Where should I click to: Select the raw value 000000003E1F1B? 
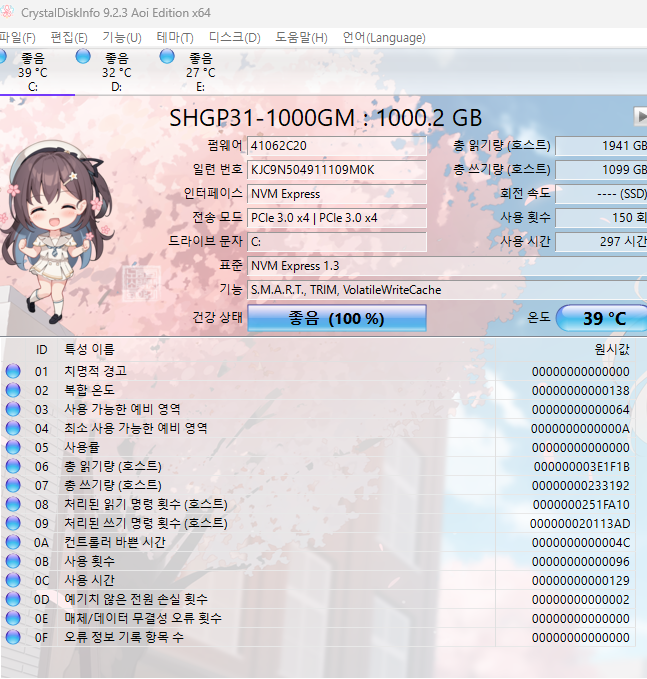(x=582, y=467)
